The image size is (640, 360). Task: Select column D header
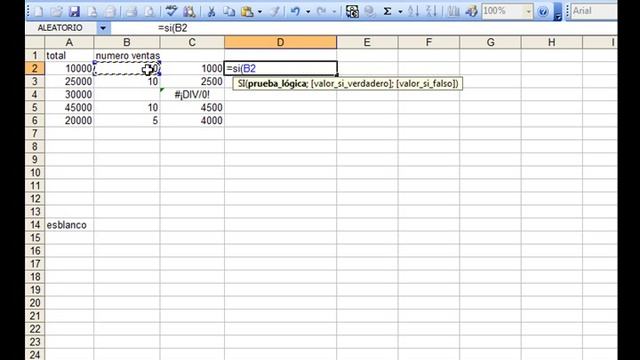(x=280, y=42)
